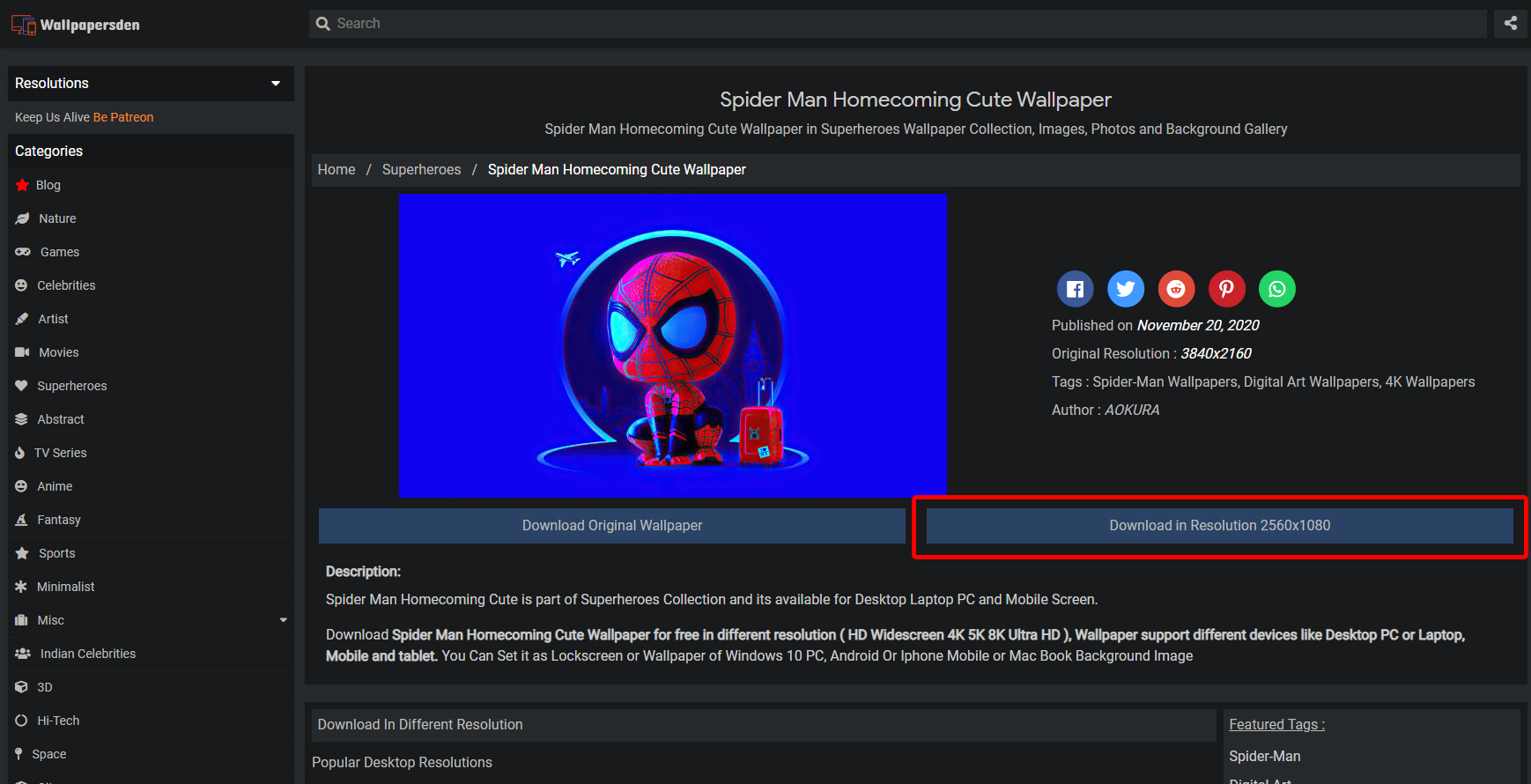1531x784 pixels.
Task: Click the star icon beside Blog
Action: [x=23, y=185]
